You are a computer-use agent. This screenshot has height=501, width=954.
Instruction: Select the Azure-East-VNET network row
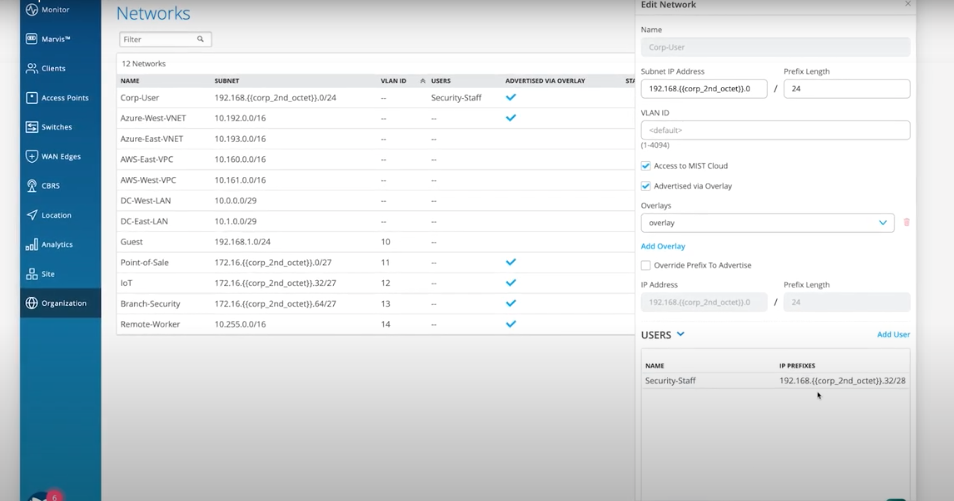375,139
